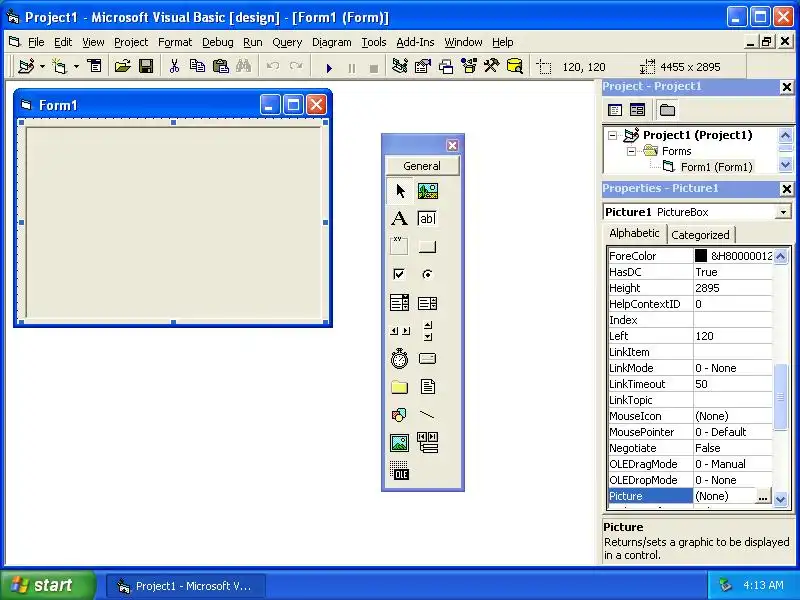The width and height of the screenshot is (800, 600).
Task: Select the PictureBox tool in toolbox
Action: [428, 191]
